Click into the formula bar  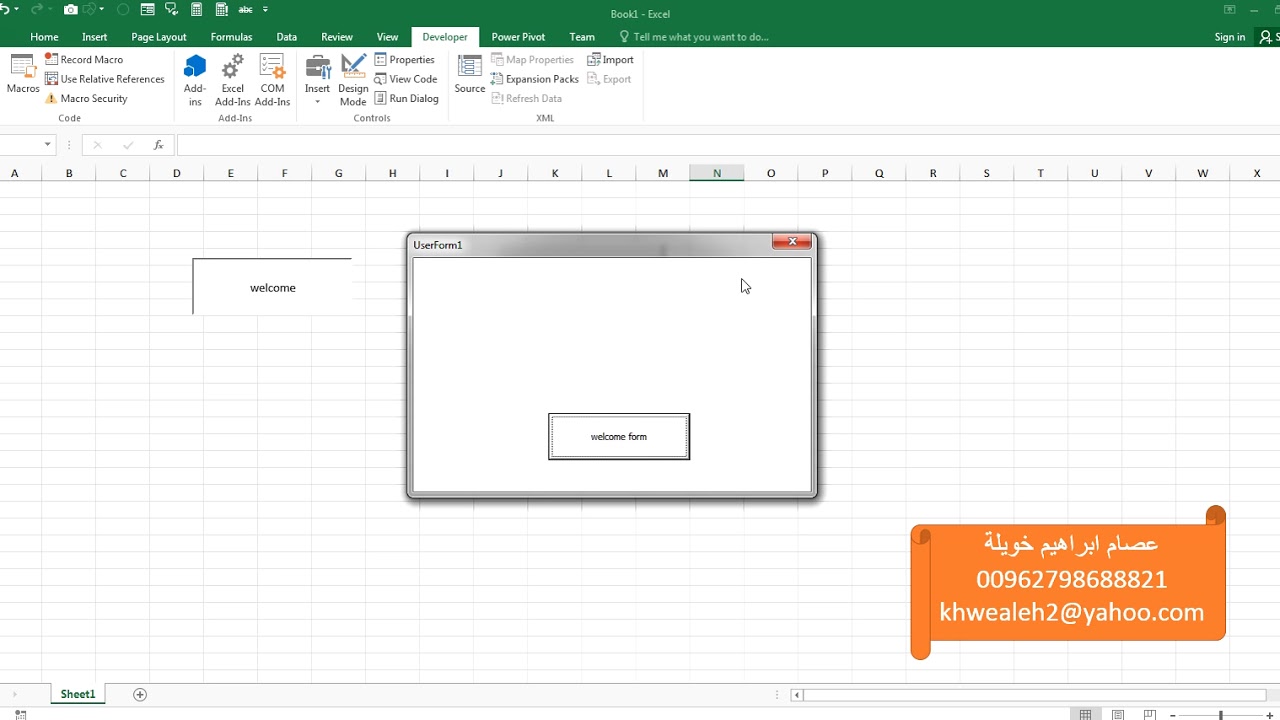tap(727, 145)
